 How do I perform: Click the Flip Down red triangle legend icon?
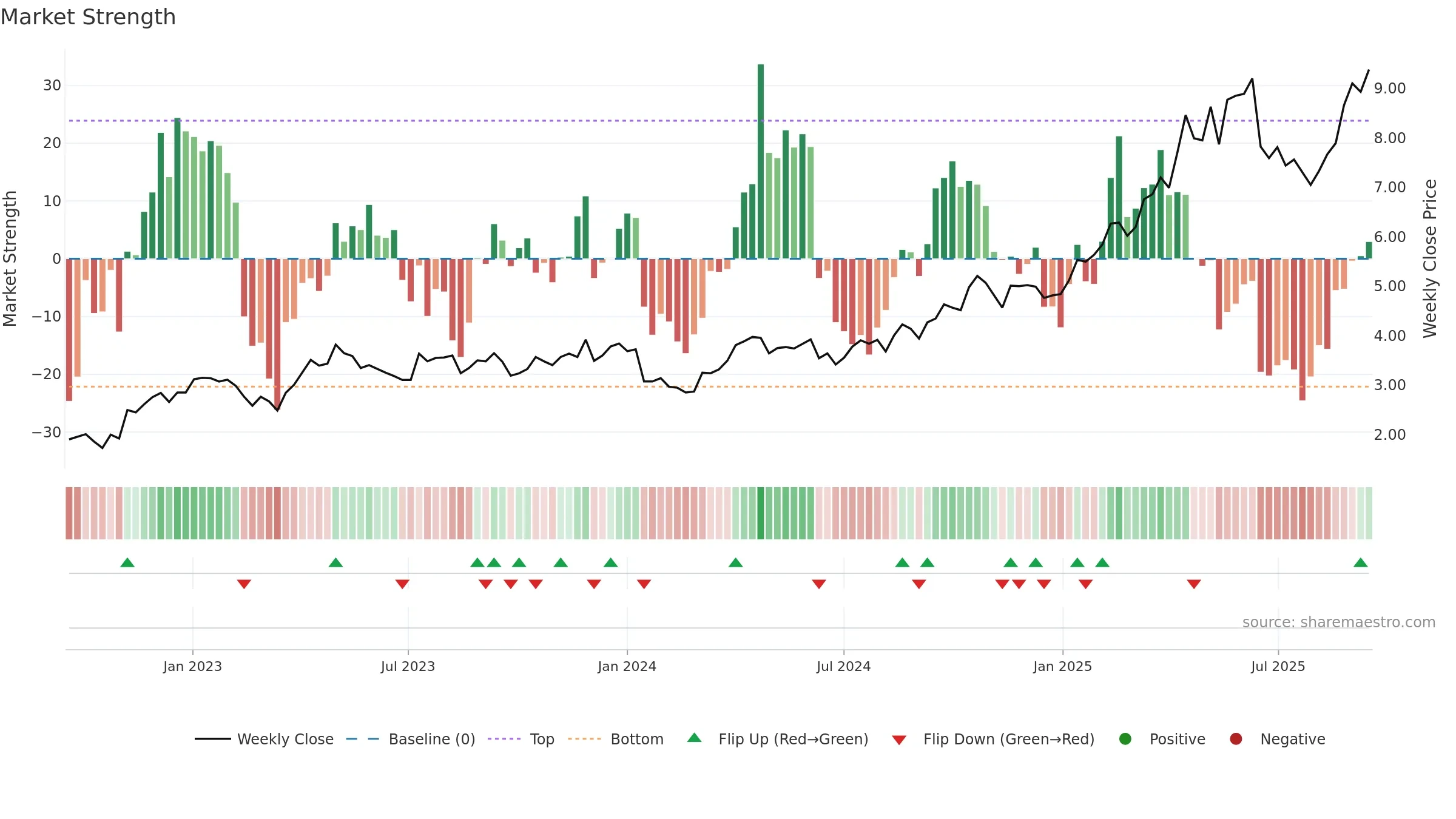pos(899,740)
